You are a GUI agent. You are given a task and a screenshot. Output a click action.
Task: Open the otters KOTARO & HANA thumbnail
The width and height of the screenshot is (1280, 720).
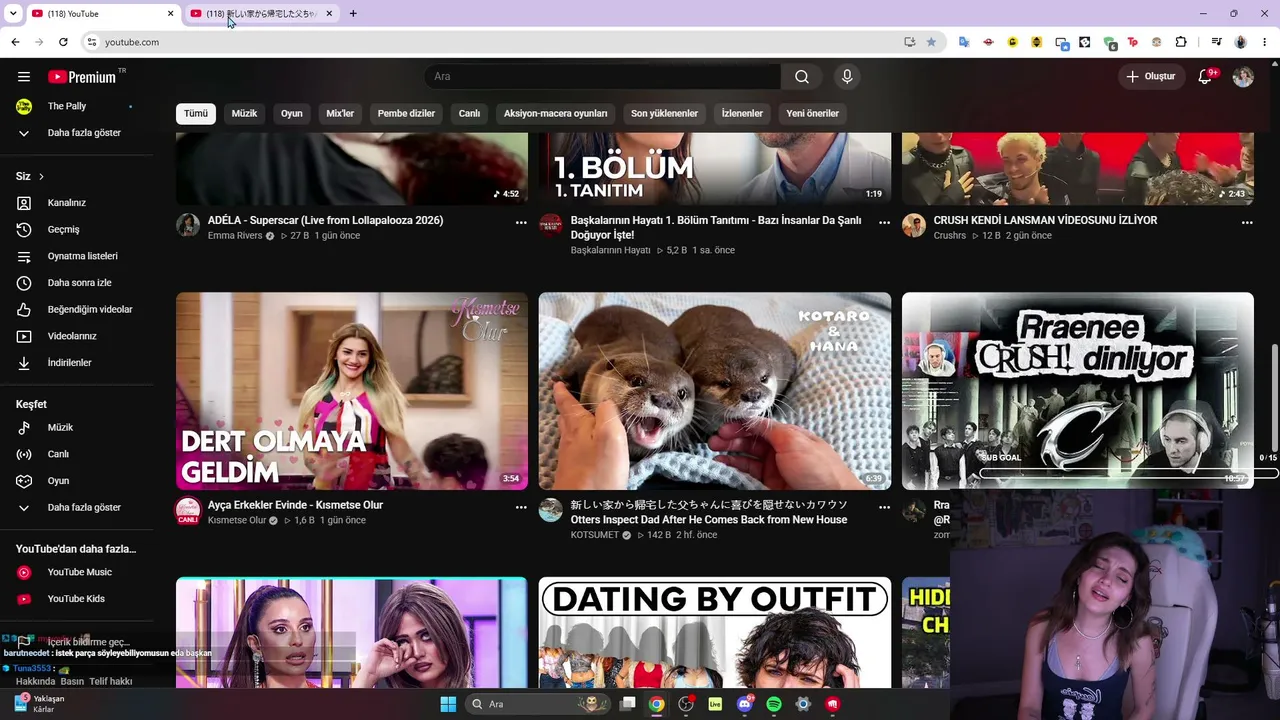click(x=715, y=391)
